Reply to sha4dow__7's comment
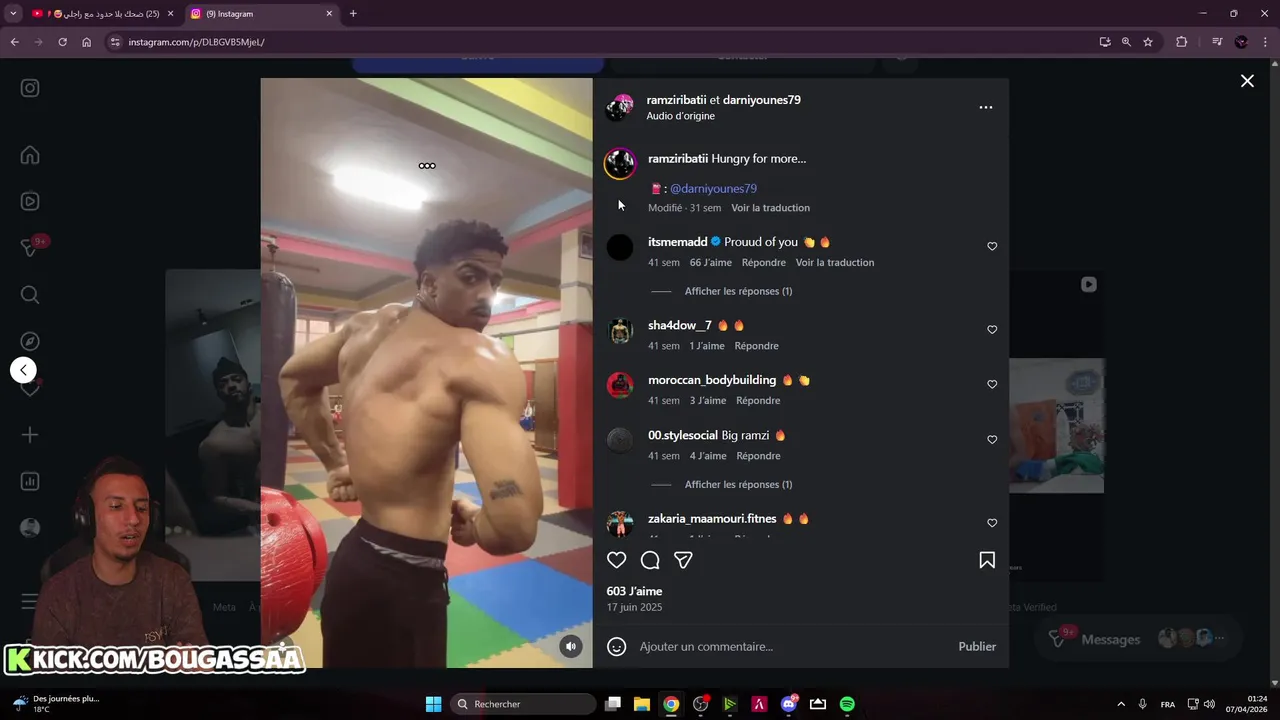1280x720 pixels. click(756, 346)
